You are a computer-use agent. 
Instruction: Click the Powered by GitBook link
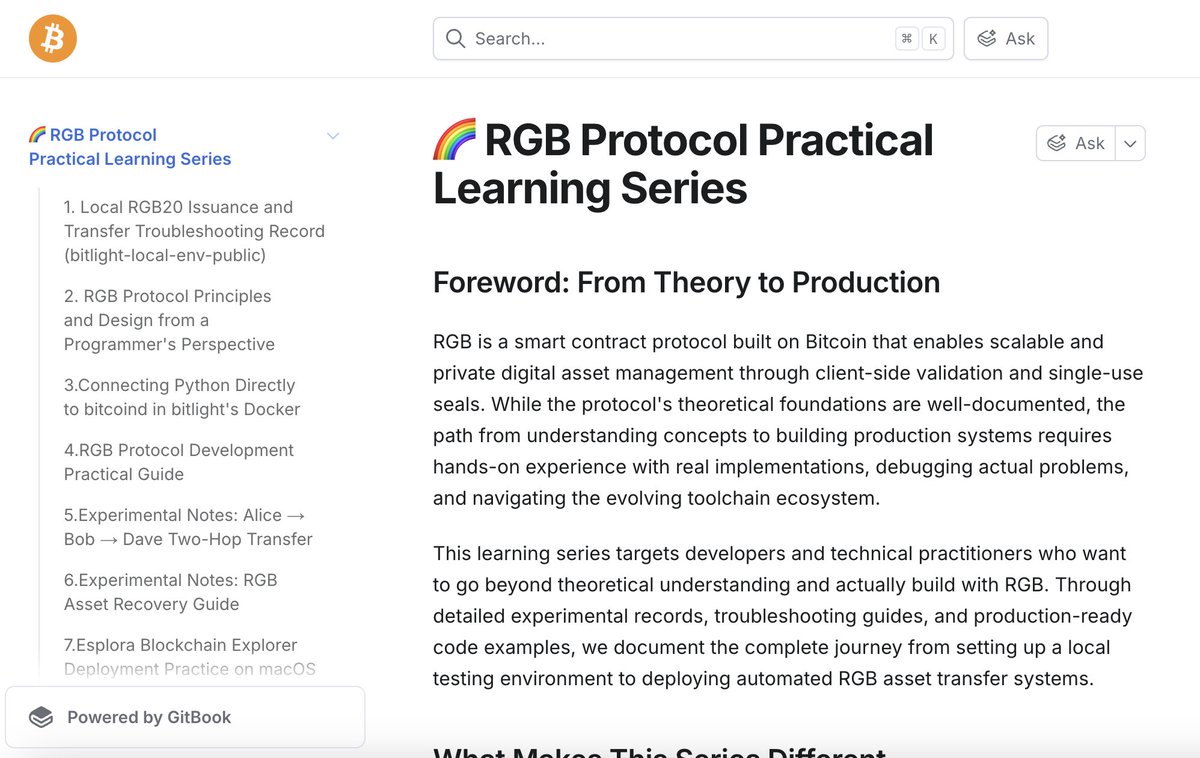coord(185,717)
